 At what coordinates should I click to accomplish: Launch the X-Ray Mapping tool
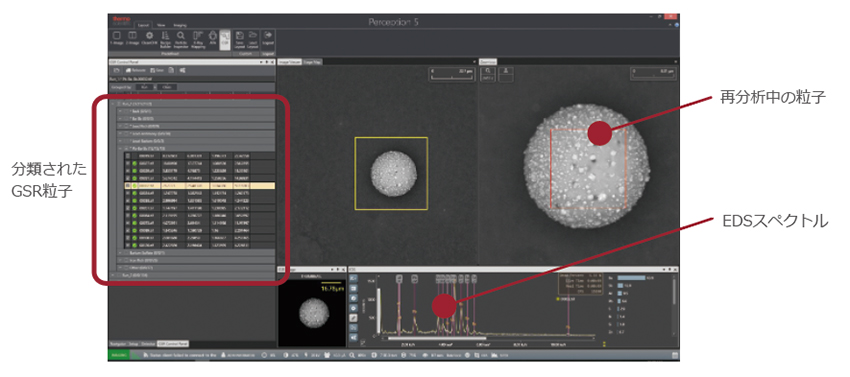pos(198,40)
